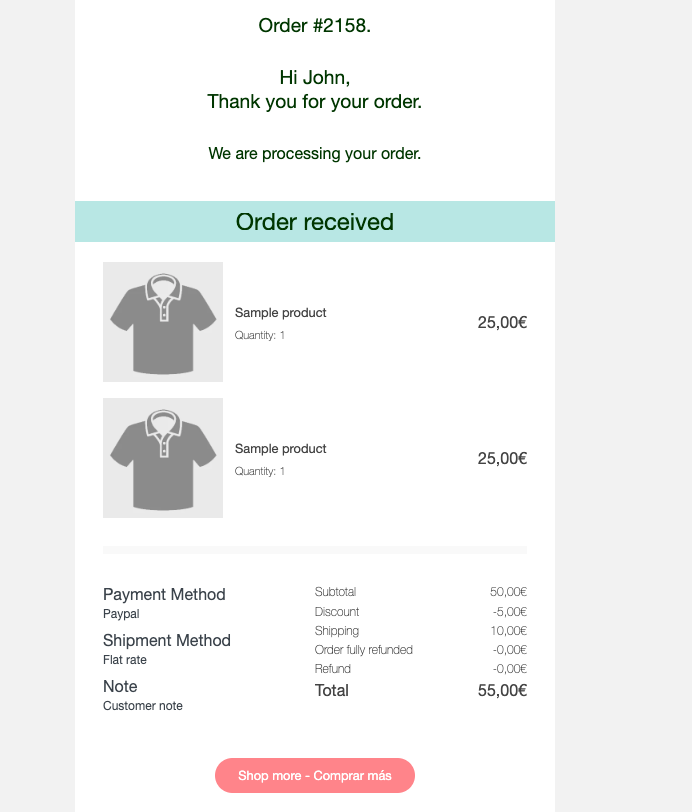Click the Shipment Method heading
692x812 pixels.
167,641
